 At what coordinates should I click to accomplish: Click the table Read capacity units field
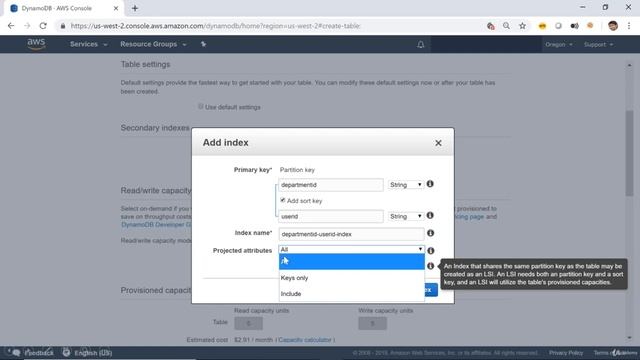coord(248,323)
